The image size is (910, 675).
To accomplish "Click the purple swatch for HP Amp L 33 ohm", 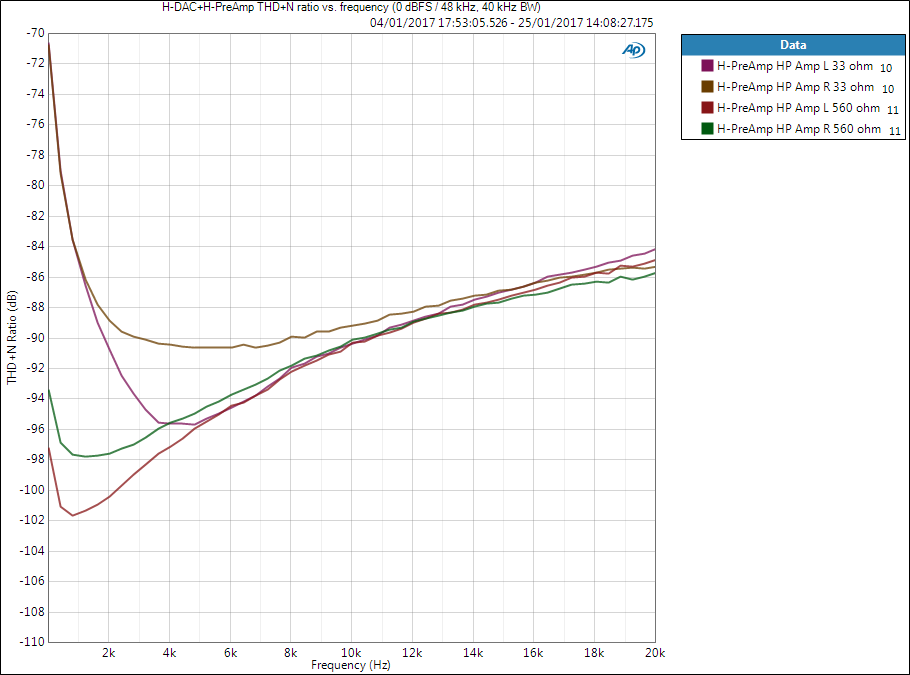I will [707, 66].
